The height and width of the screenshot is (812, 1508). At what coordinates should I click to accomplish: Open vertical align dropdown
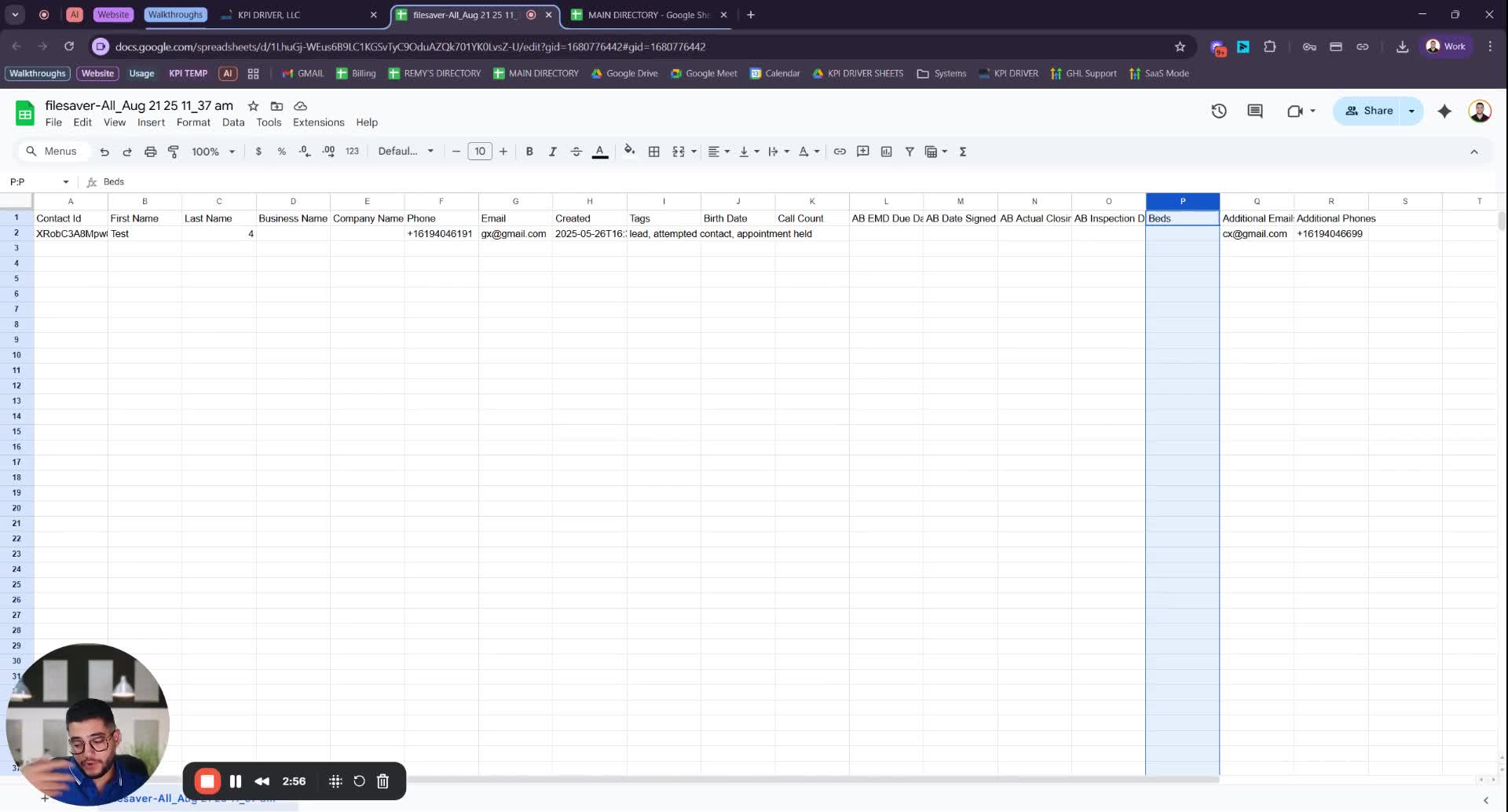[x=749, y=152]
